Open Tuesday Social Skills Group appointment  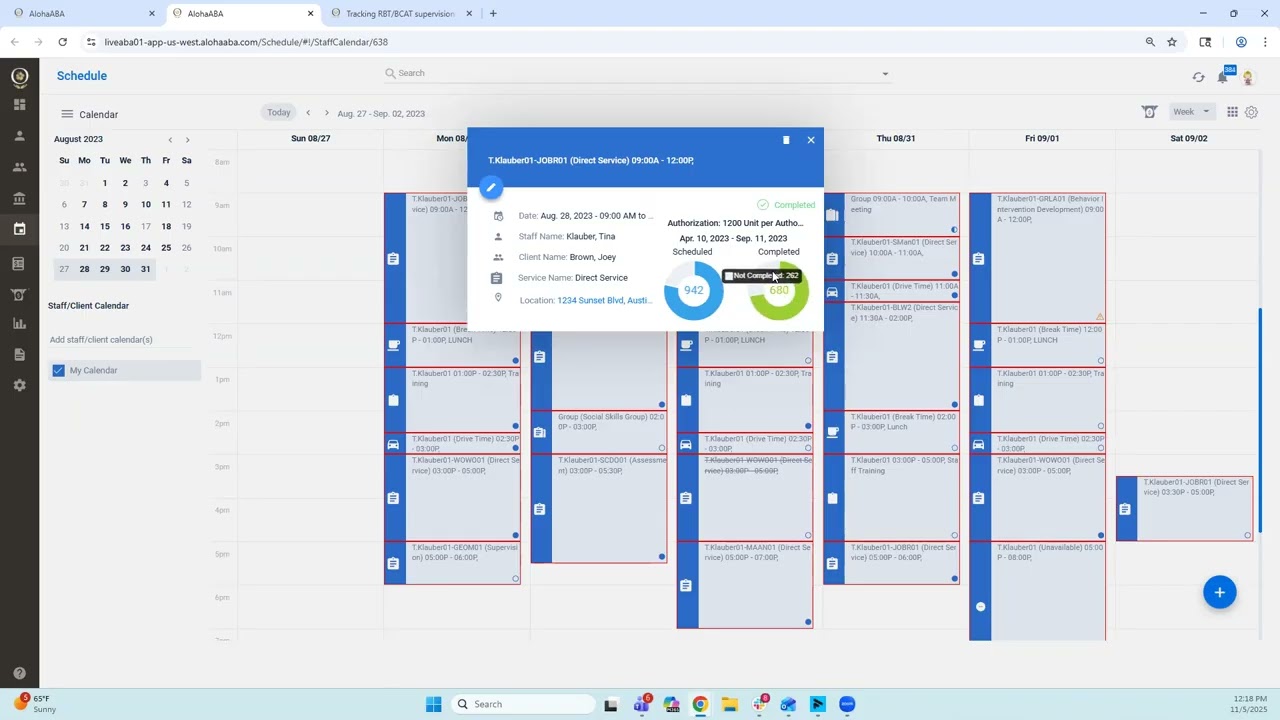coord(598,432)
